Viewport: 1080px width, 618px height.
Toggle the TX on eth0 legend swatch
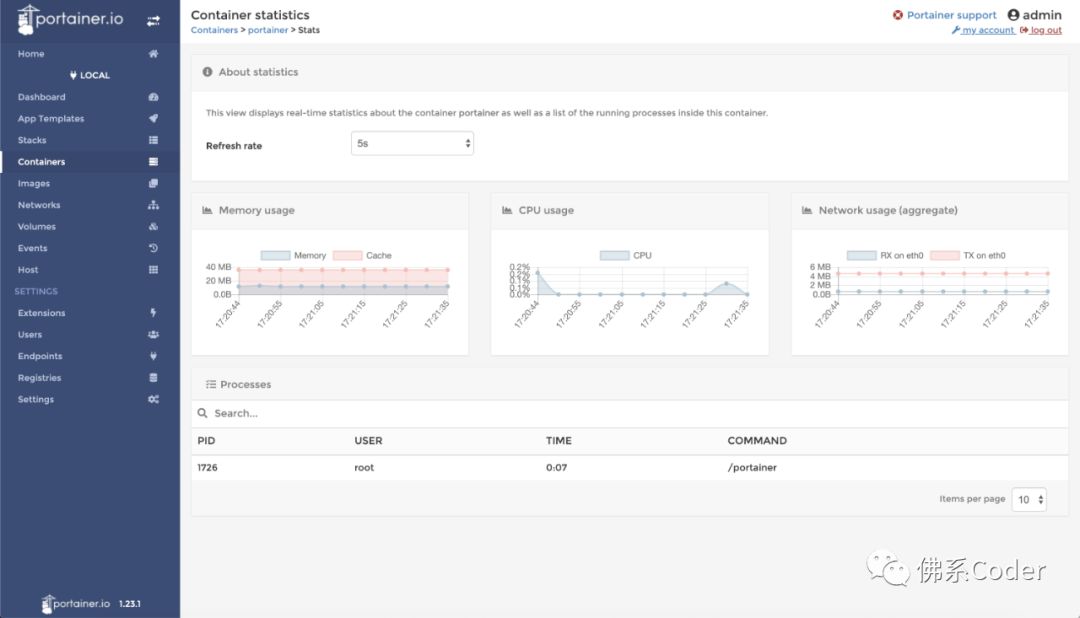pos(944,256)
